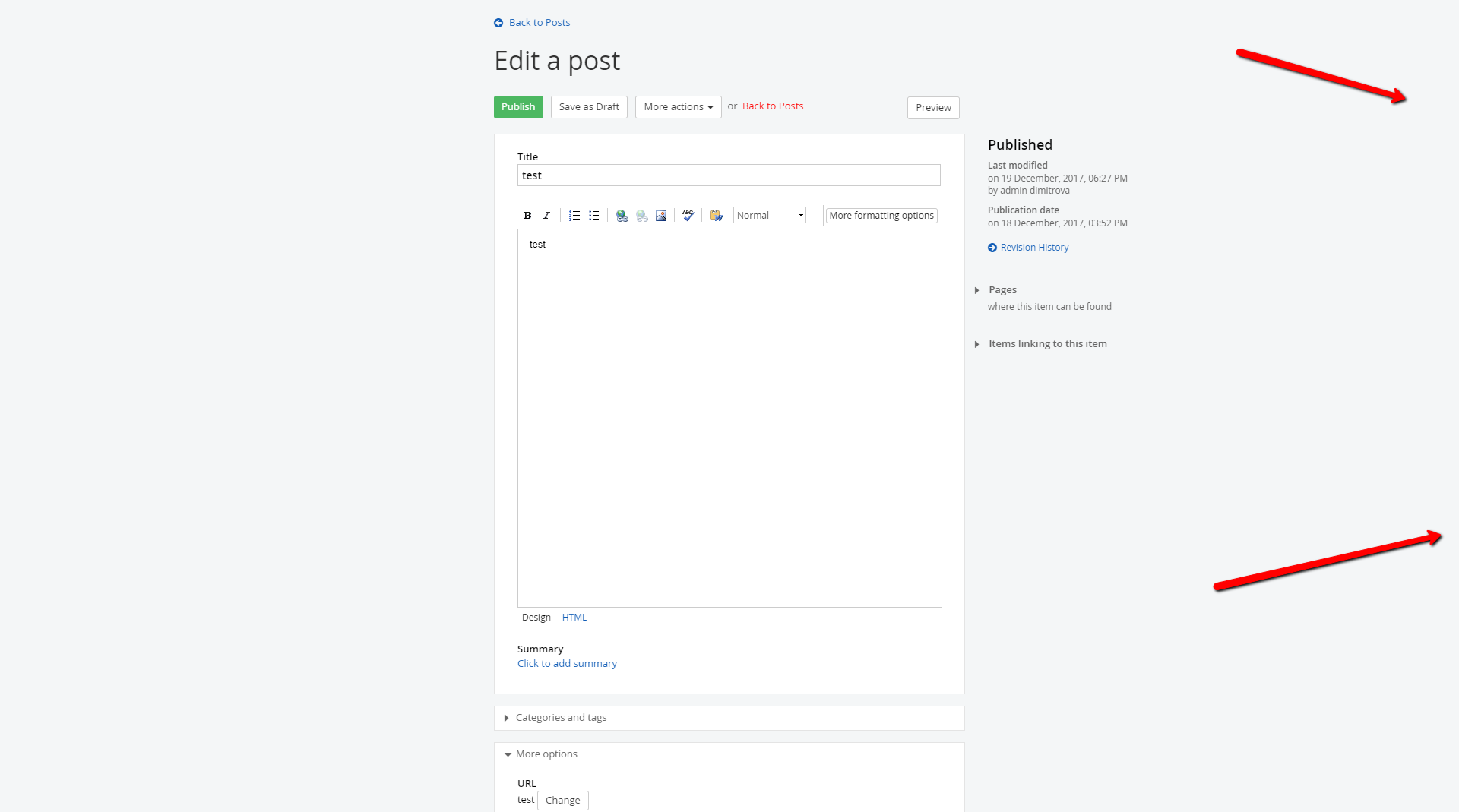Click the remove link icon

[642, 216]
